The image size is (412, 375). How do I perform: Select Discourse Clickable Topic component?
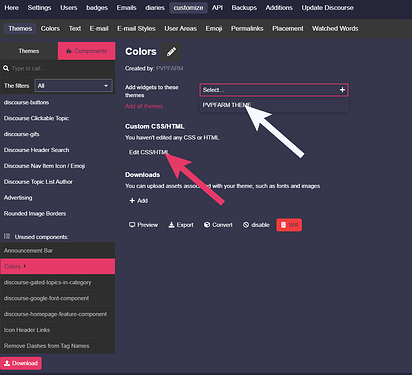[58, 118]
